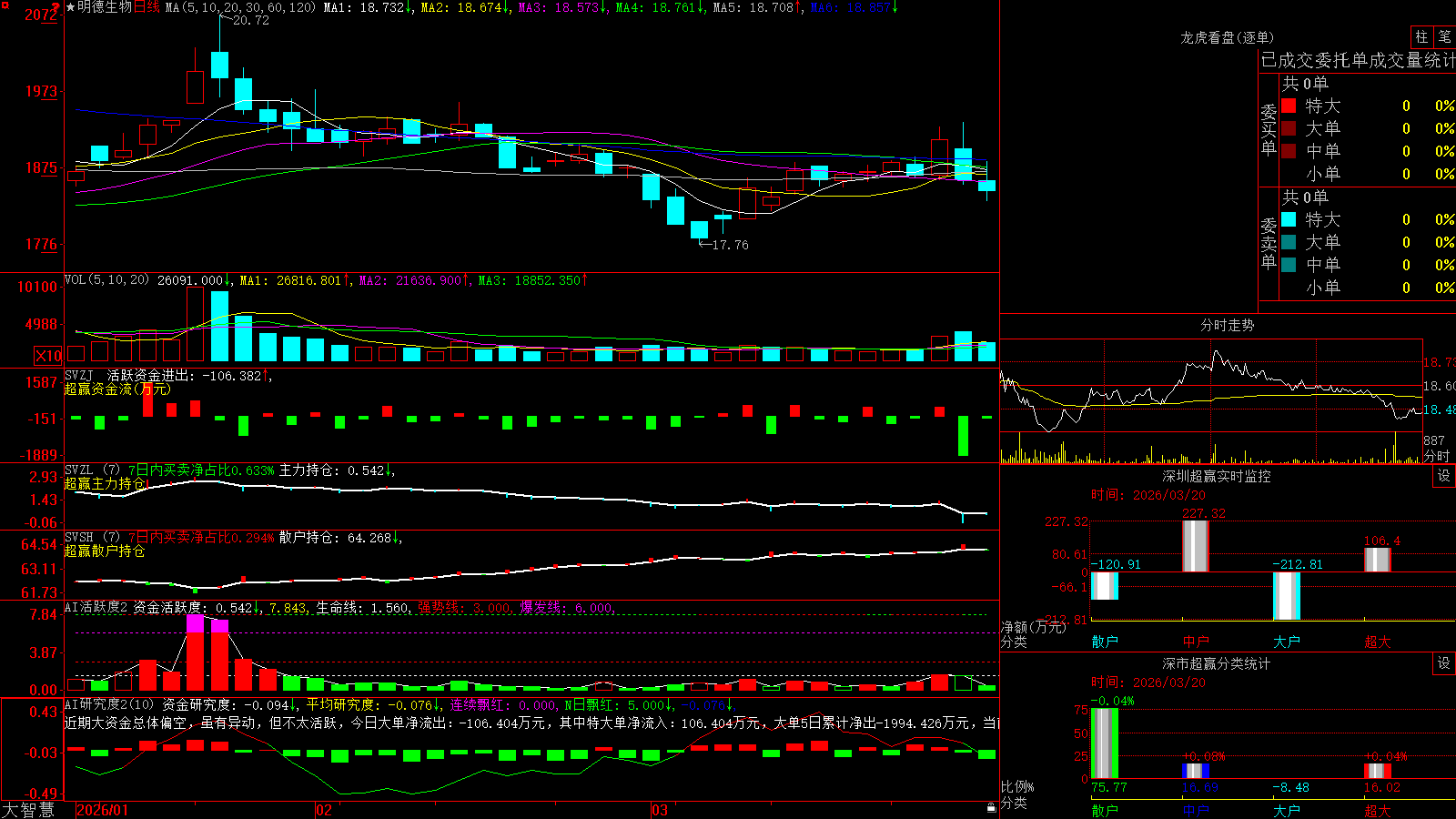Image resolution: width=1456 pixels, height=819 pixels.
Task: Click the 委买单 section label
Action: [1269, 130]
